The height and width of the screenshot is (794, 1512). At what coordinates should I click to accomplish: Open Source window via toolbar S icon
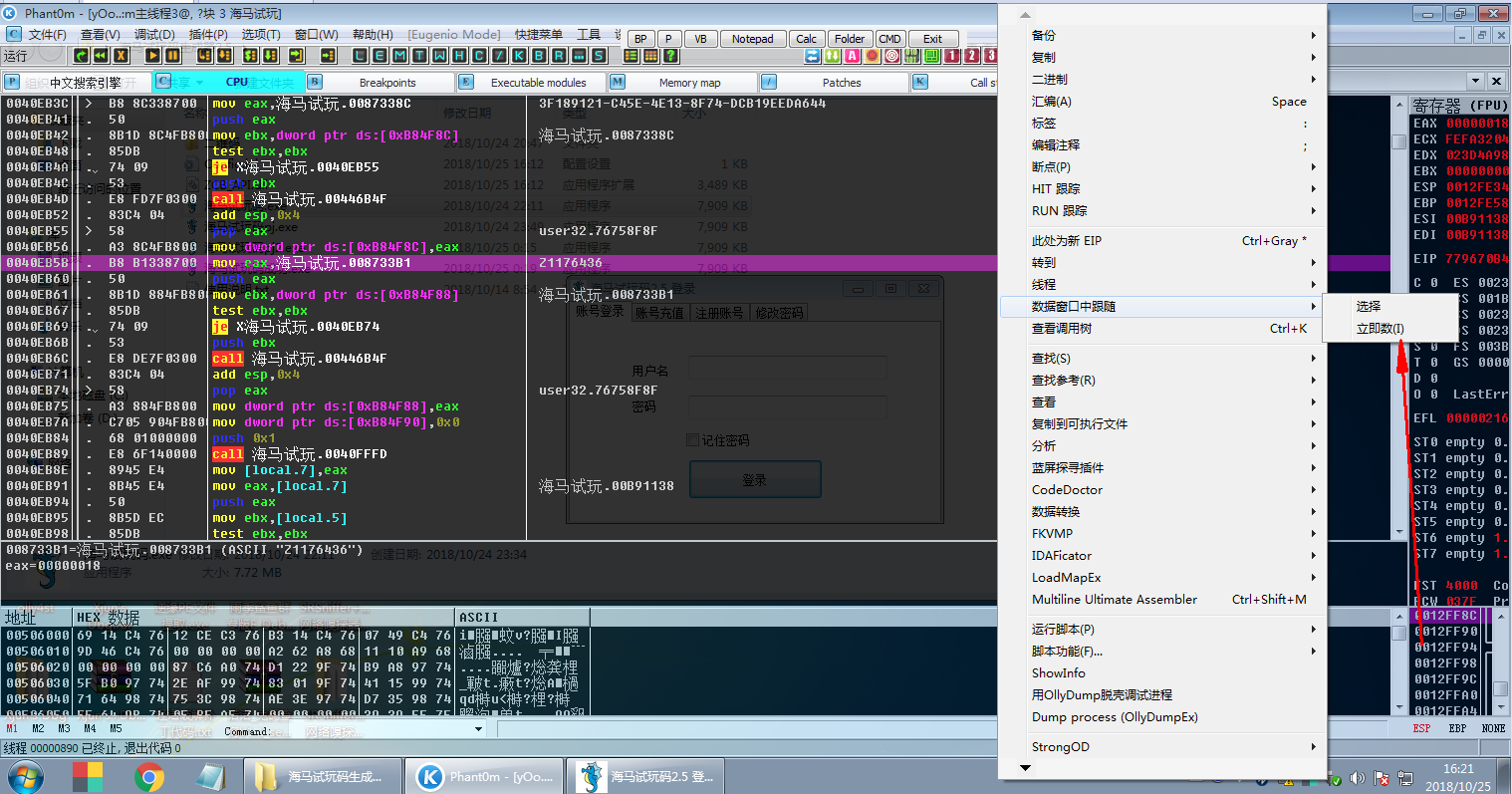(x=599, y=56)
